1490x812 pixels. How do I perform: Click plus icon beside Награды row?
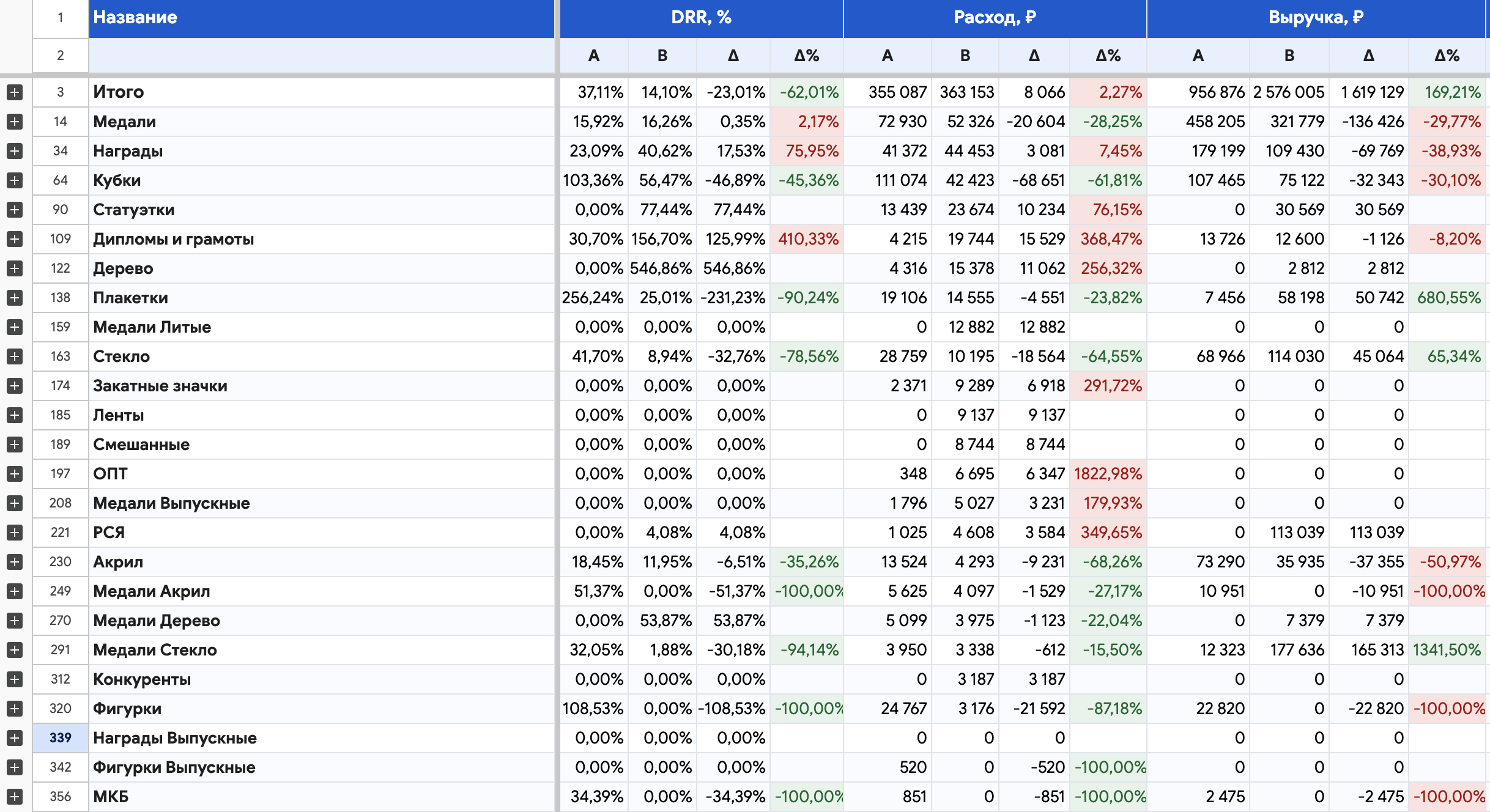(x=15, y=151)
